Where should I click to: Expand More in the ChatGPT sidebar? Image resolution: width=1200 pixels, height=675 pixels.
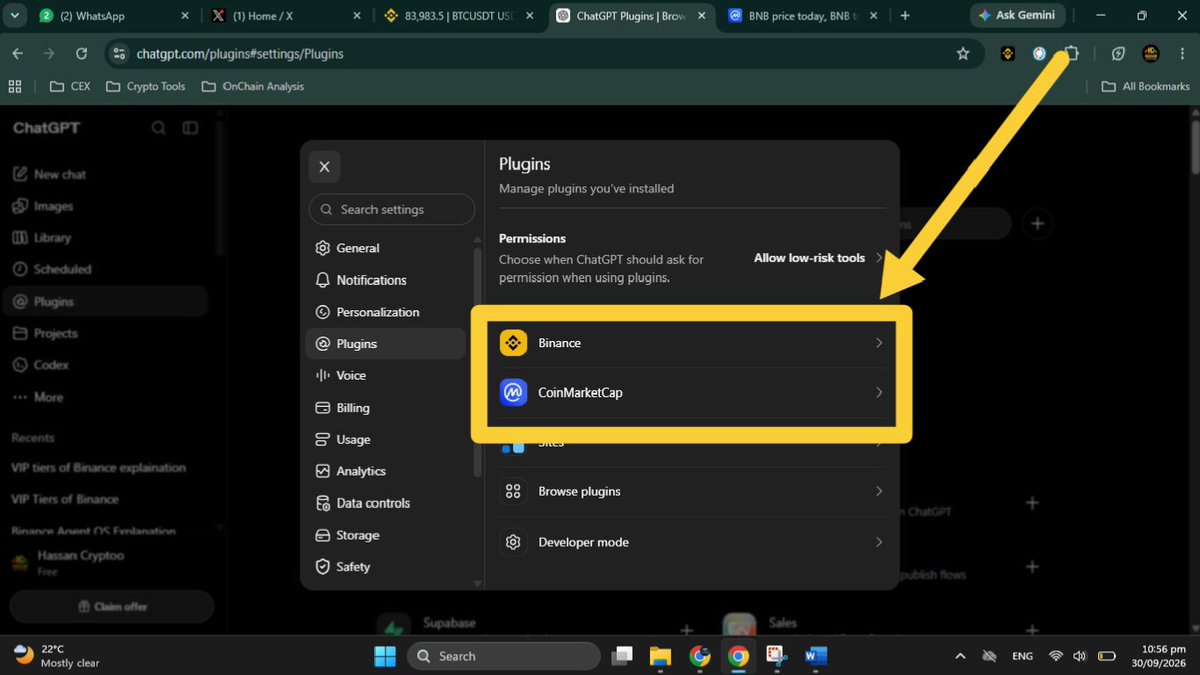point(106,397)
